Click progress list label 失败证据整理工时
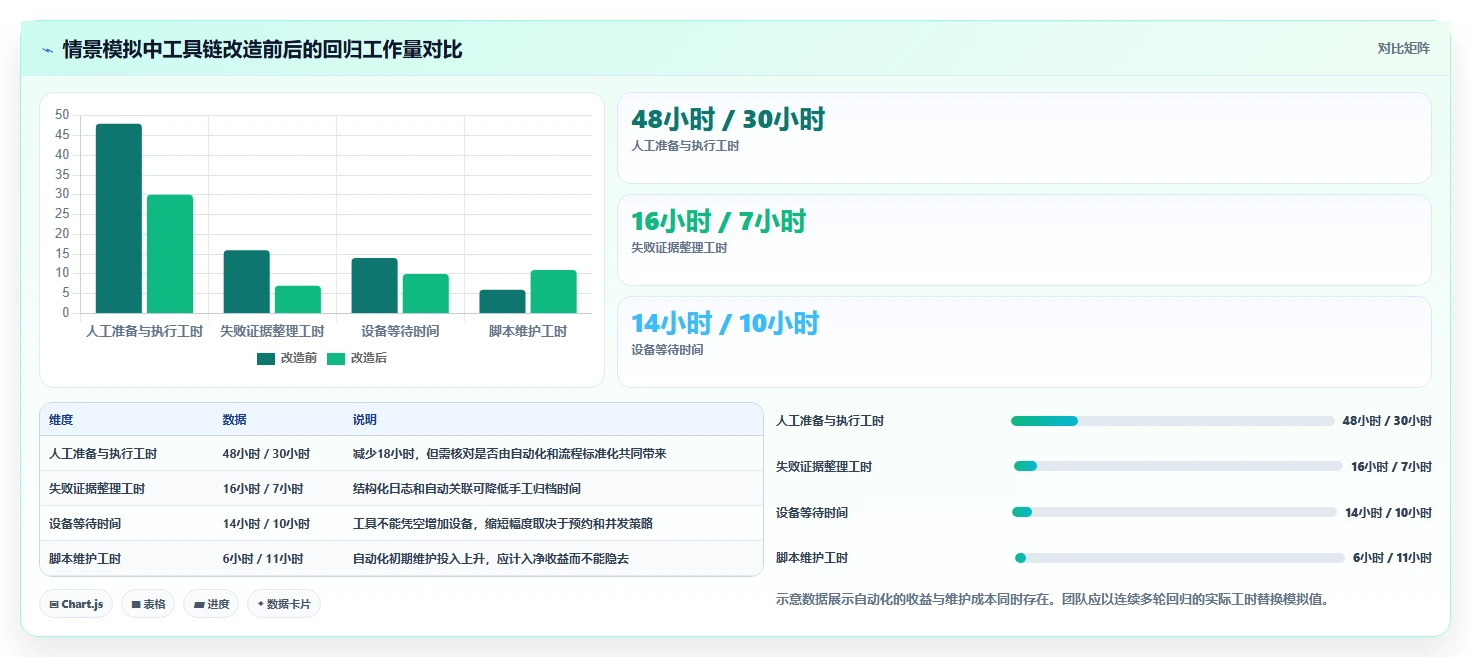This screenshot has width=1471, height=657. [x=824, y=467]
